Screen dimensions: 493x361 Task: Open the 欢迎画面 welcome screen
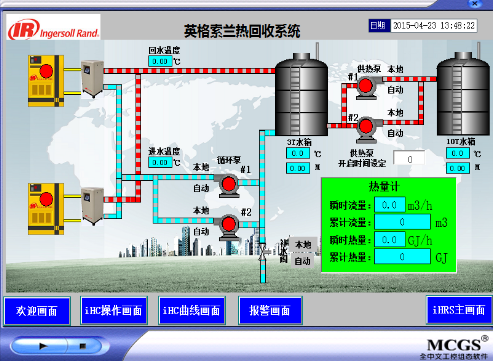(37, 311)
